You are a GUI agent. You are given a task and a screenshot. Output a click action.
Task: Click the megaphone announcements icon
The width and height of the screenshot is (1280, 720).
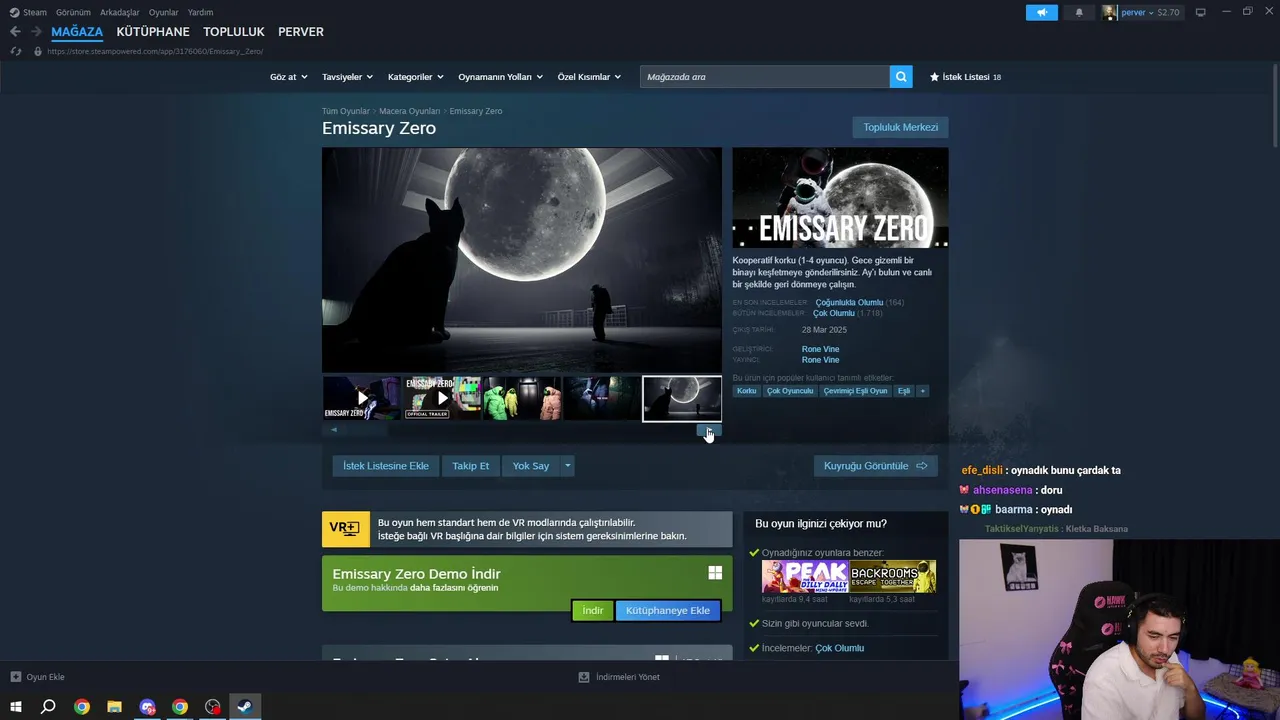point(1041,12)
